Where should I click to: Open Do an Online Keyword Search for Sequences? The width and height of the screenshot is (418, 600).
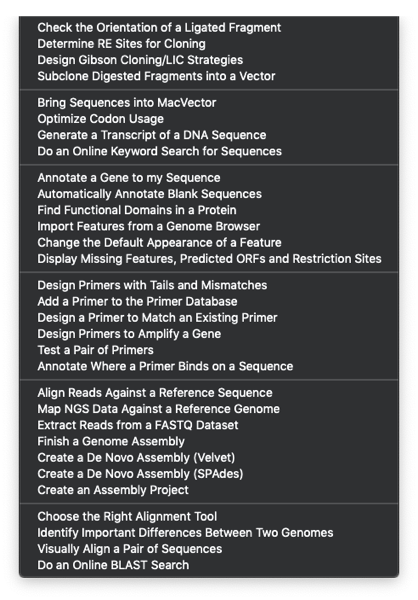click(209, 151)
